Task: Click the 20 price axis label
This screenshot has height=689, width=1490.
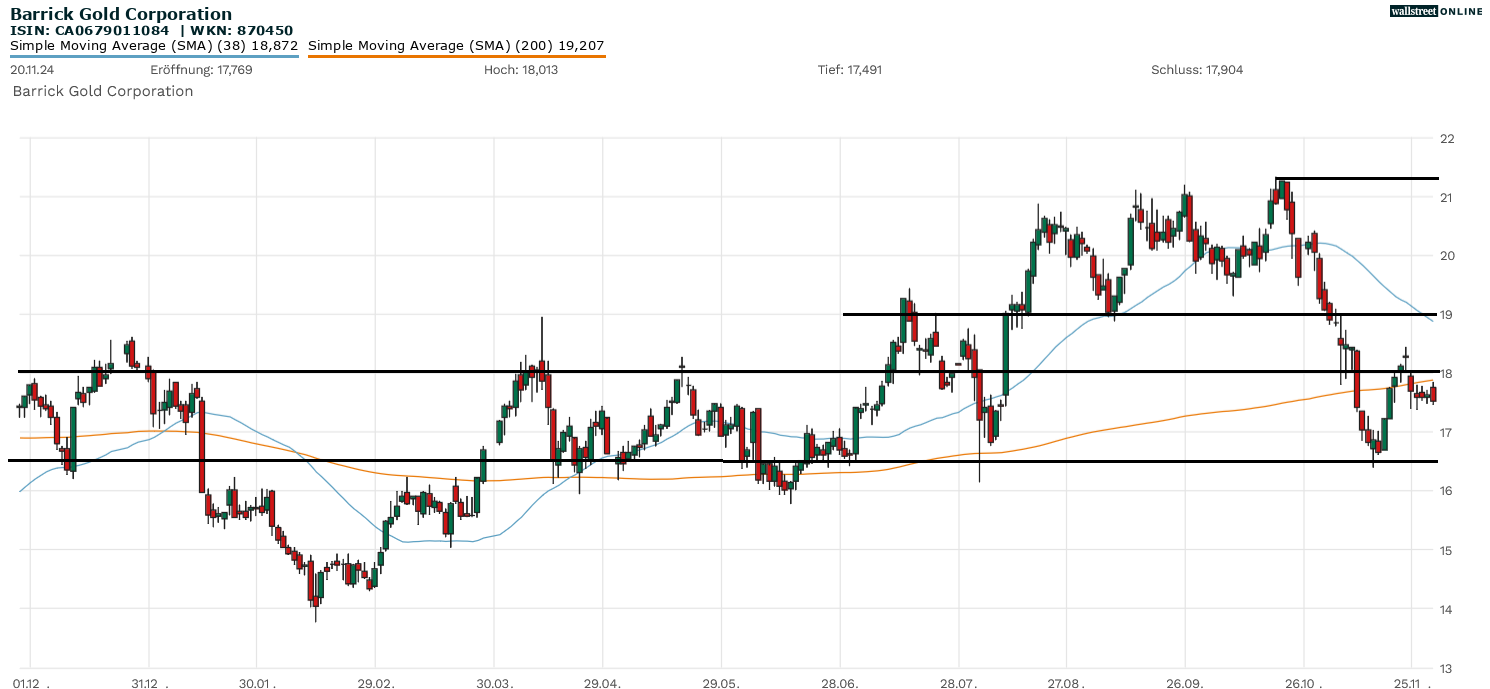Action: coord(1446,256)
